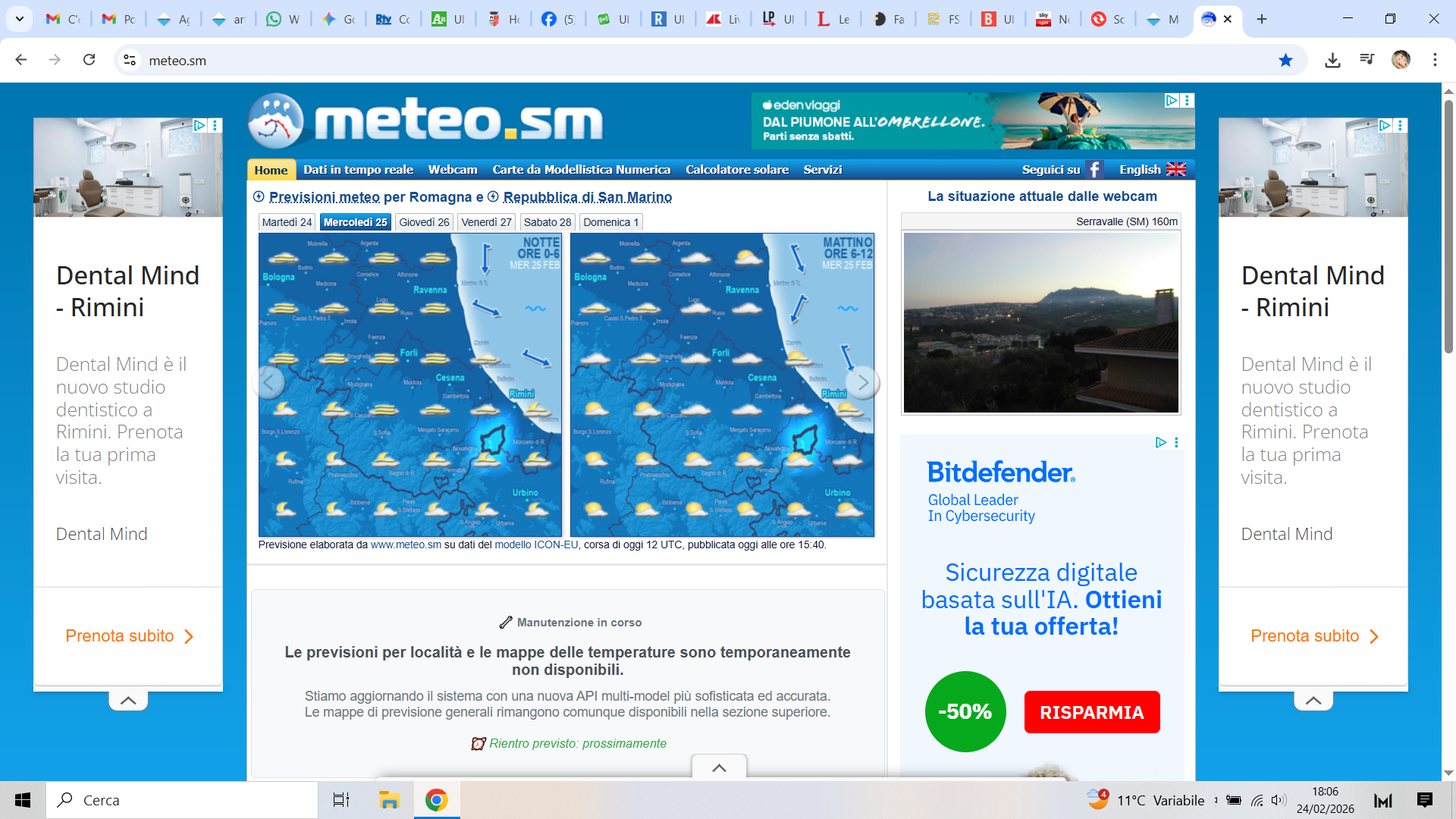Click the site information icon in address bar
The image size is (1456, 819).
[x=130, y=61]
